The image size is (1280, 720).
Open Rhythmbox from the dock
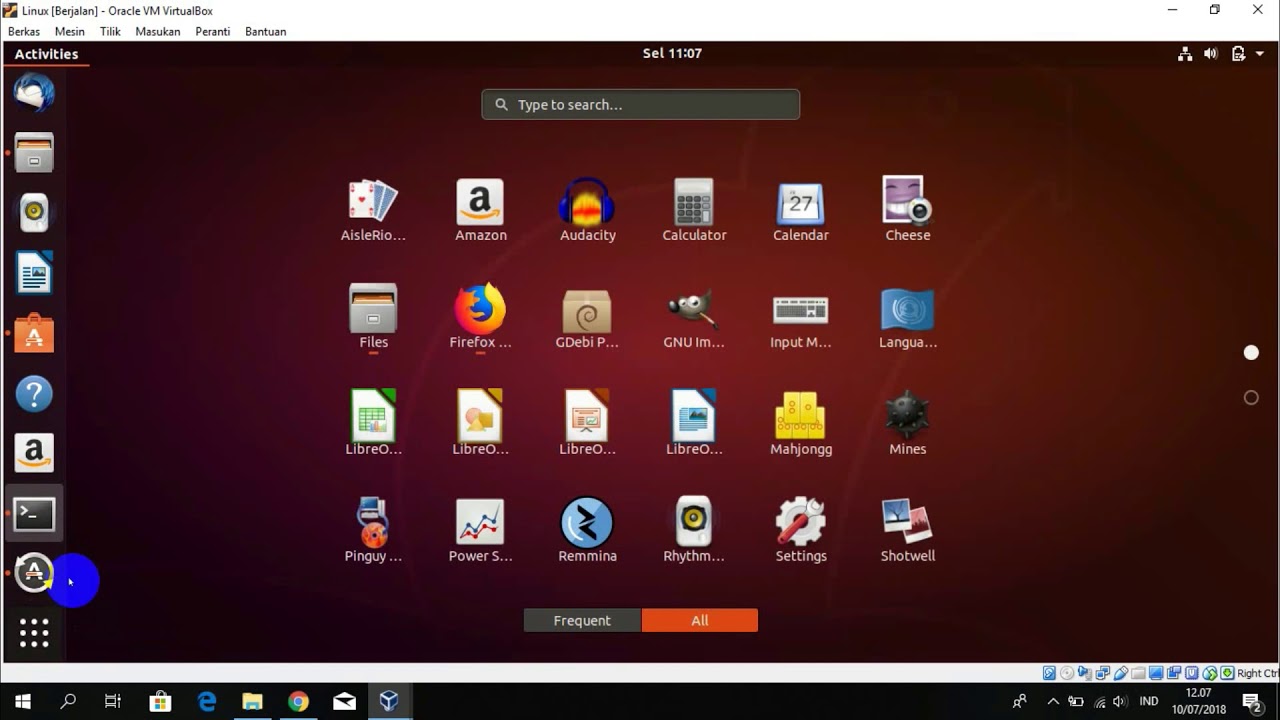point(34,213)
